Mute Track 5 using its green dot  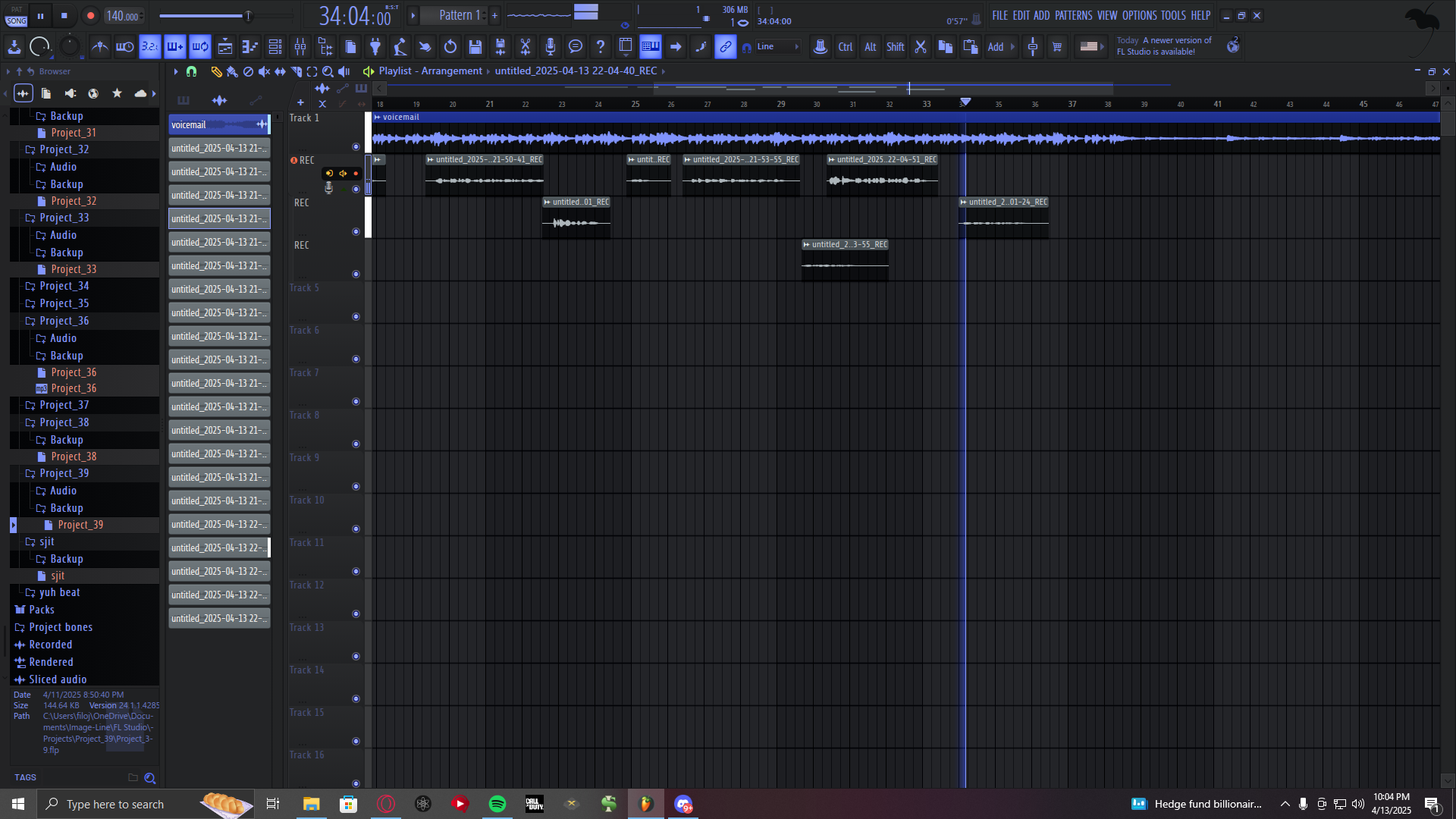pyautogui.click(x=356, y=317)
